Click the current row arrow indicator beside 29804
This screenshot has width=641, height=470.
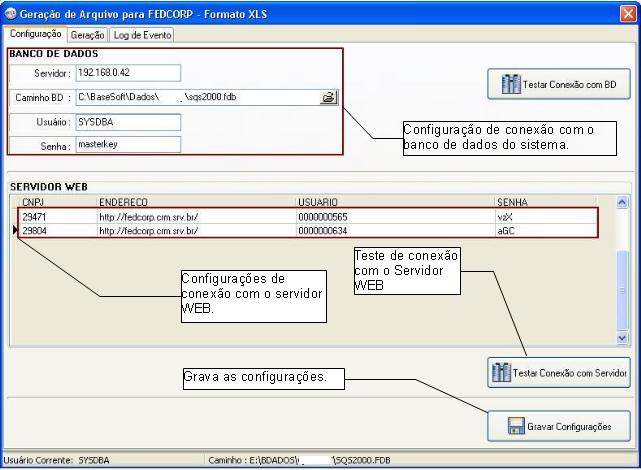14,230
